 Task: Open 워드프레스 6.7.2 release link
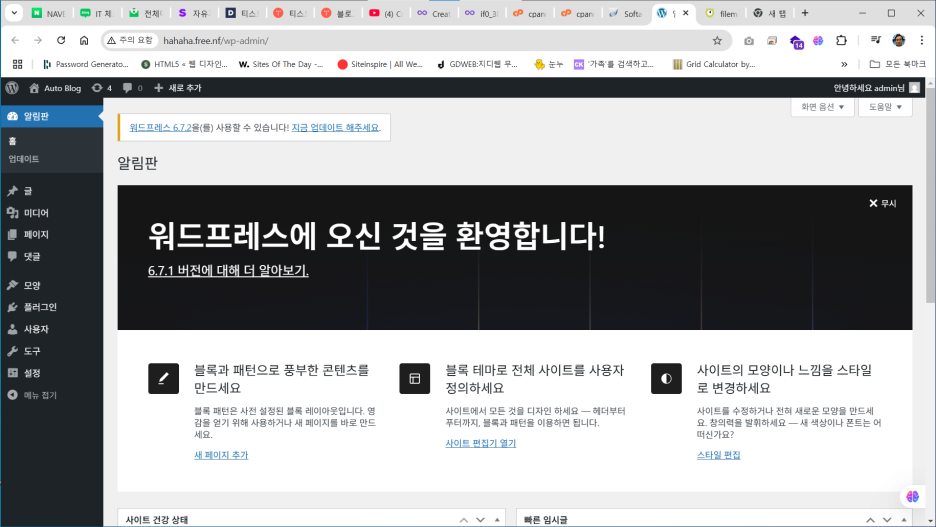[160, 128]
